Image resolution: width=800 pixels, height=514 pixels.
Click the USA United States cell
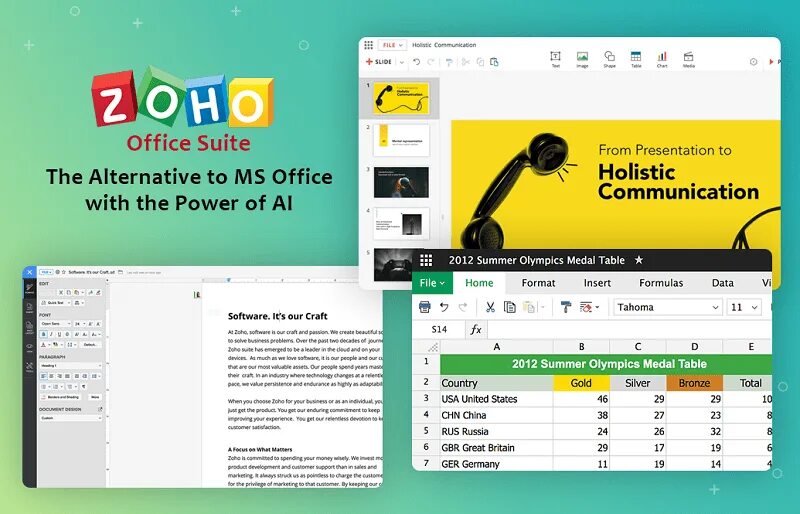click(496, 399)
